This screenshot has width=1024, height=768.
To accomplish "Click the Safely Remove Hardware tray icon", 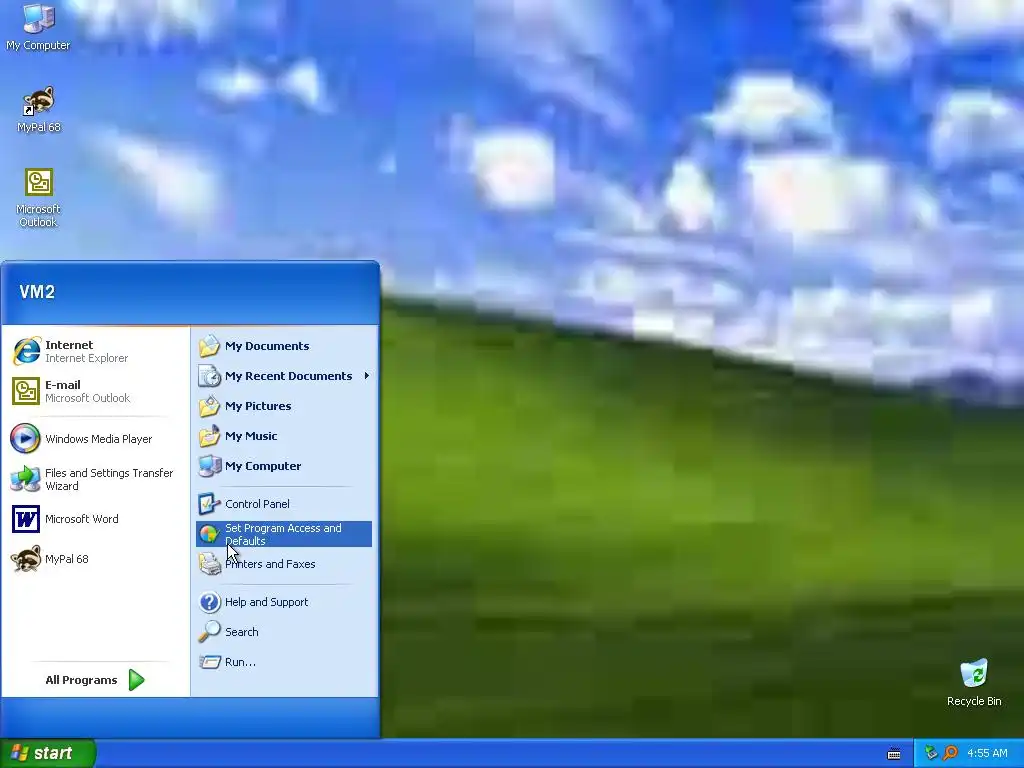I will coord(931,753).
